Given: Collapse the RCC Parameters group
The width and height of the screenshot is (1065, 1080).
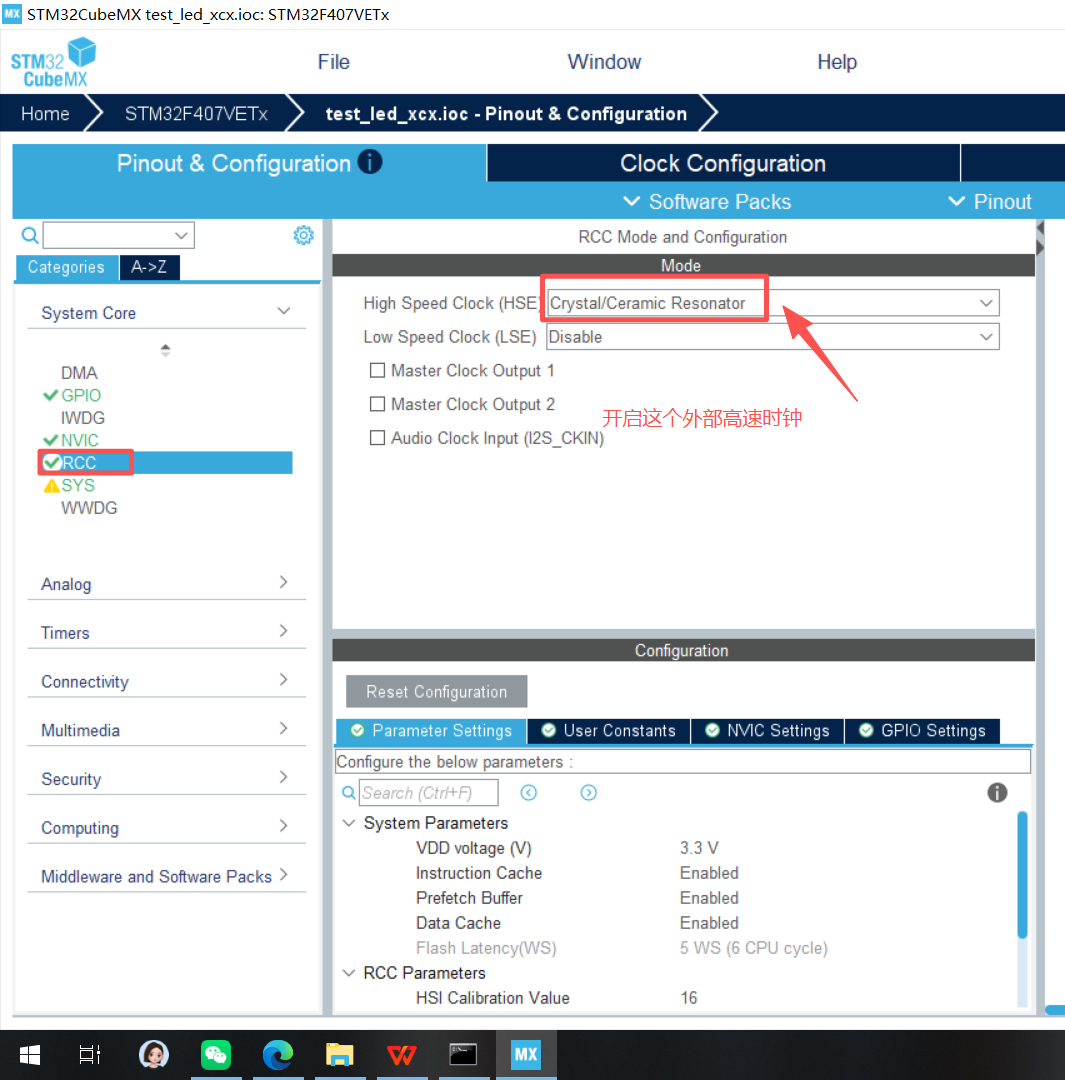Looking at the screenshot, I should [349, 973].
